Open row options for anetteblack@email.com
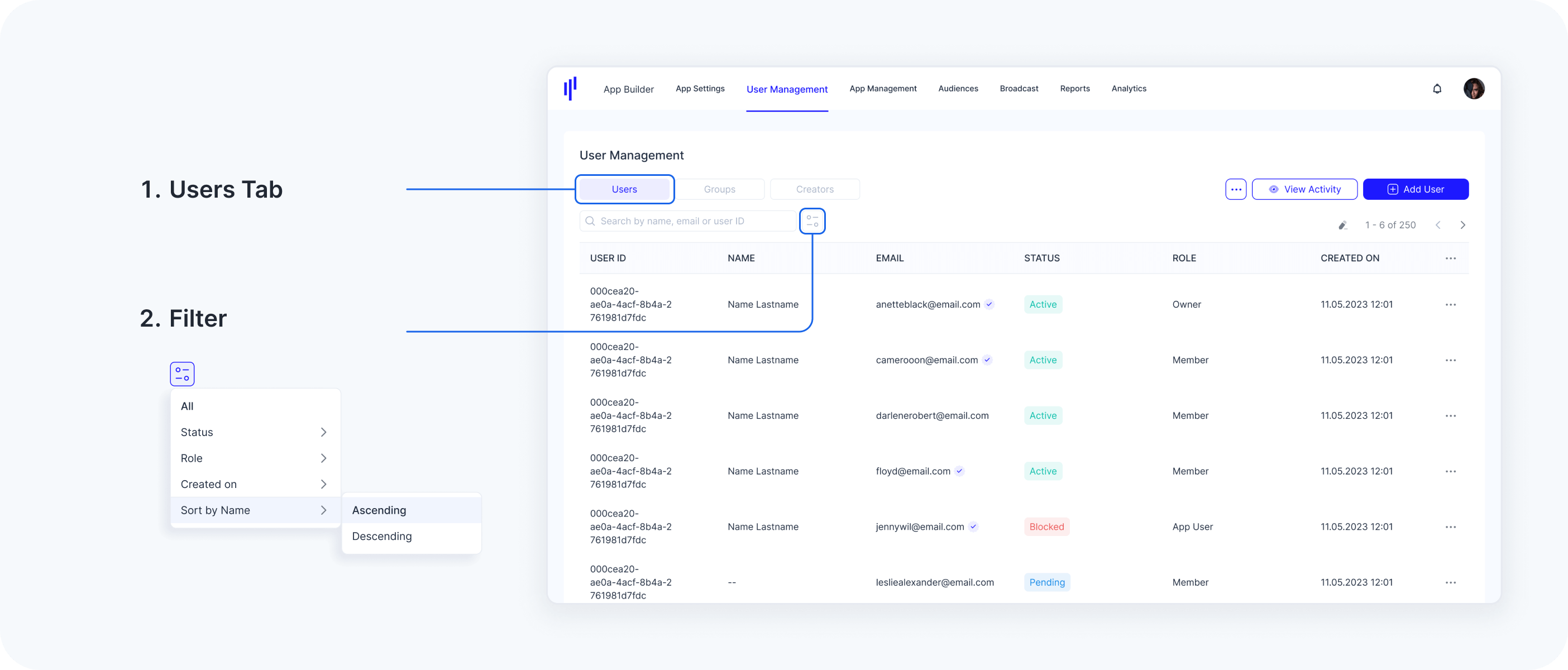Image resolution: width=1568 pixels, height=670 pixels. tap(1451, 304)
